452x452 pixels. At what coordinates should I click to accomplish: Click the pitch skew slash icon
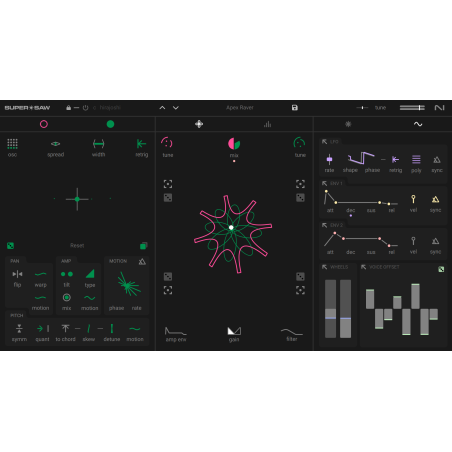tap(89, 329)
